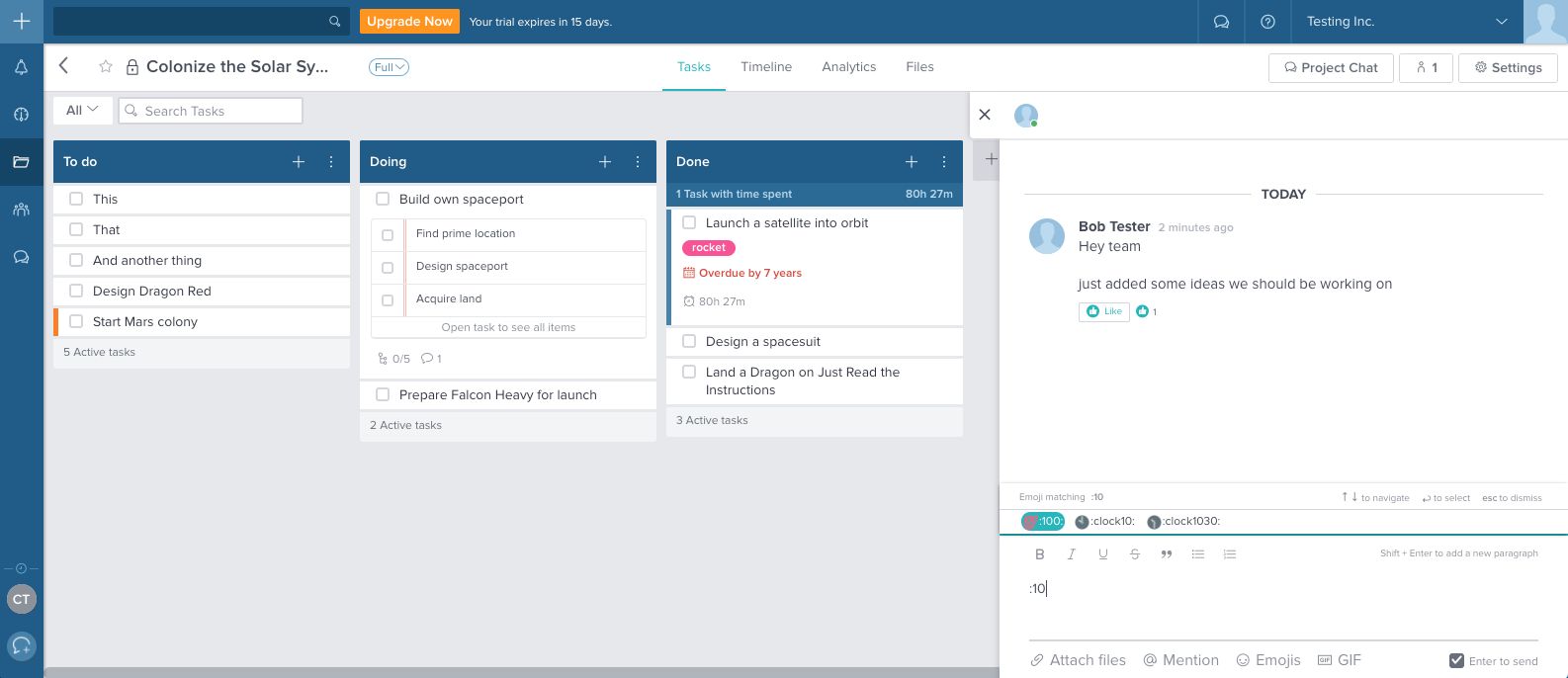Insert a bulleted list in message
Screen dimensions: 1568x678
(1197, 554)
